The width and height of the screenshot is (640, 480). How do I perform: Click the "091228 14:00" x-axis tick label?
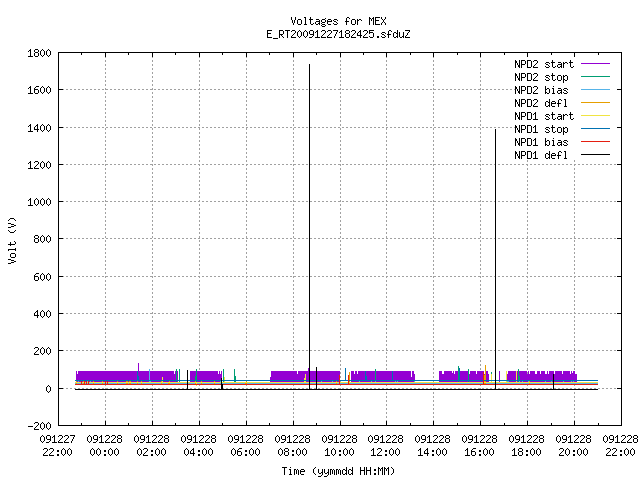(x=433, y=446)
